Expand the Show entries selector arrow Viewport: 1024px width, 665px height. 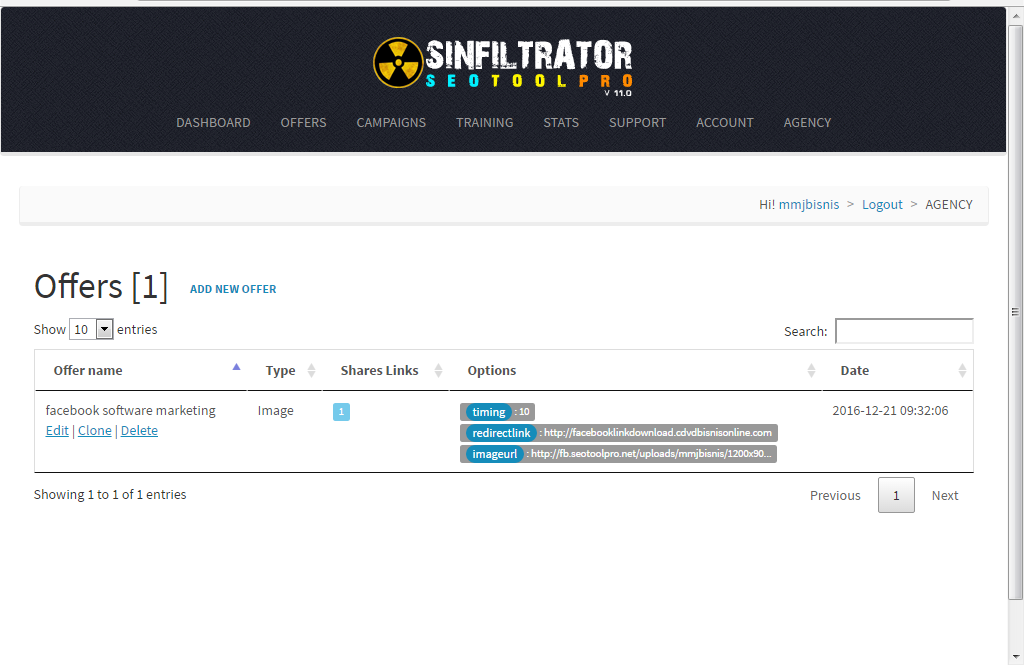(x=104, y=328)
